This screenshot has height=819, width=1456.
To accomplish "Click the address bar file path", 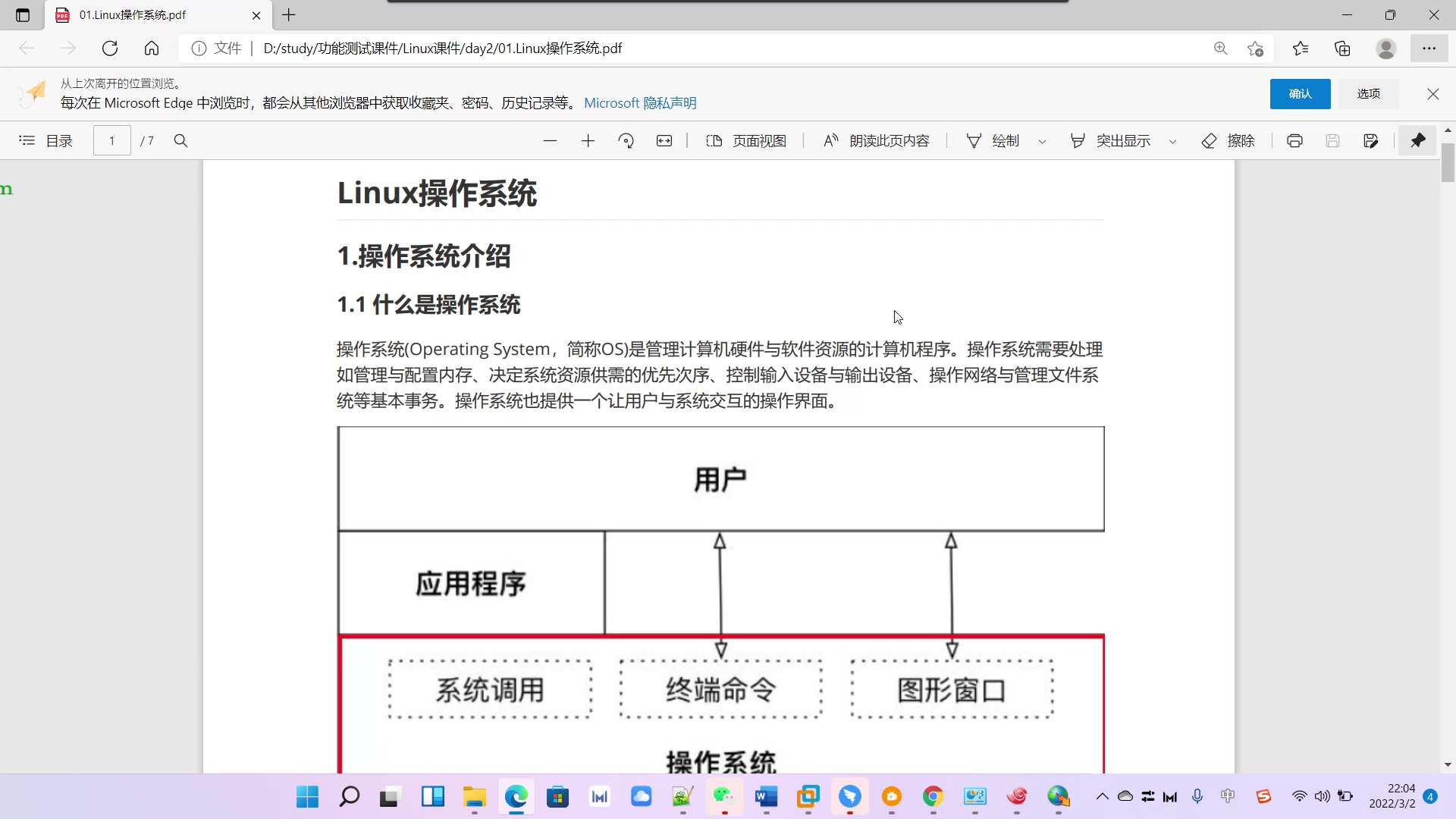I will (442, 49).
